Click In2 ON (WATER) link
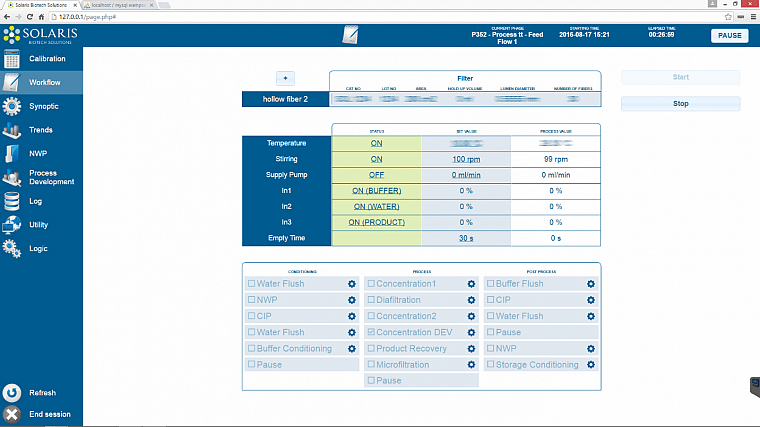The height and width of the screenshot is (427, 760). tap(377, 206)
